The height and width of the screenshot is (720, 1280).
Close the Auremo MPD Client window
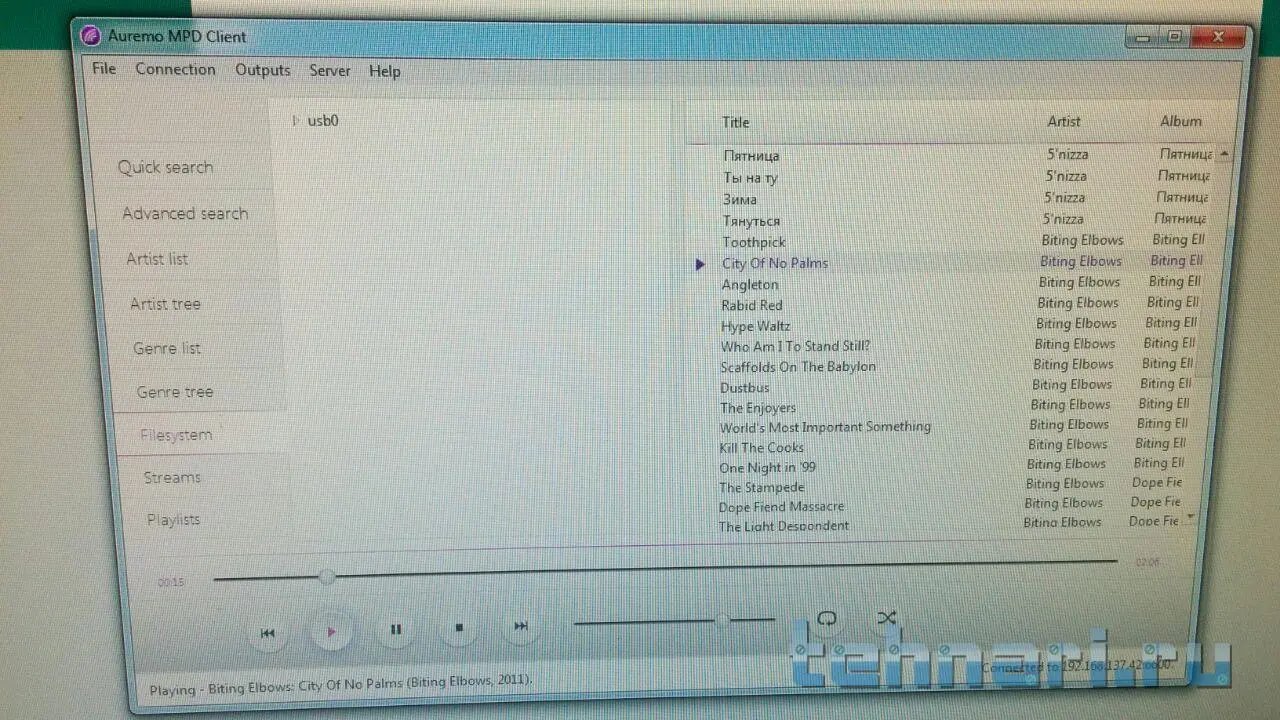click(x=1218, y=37)
